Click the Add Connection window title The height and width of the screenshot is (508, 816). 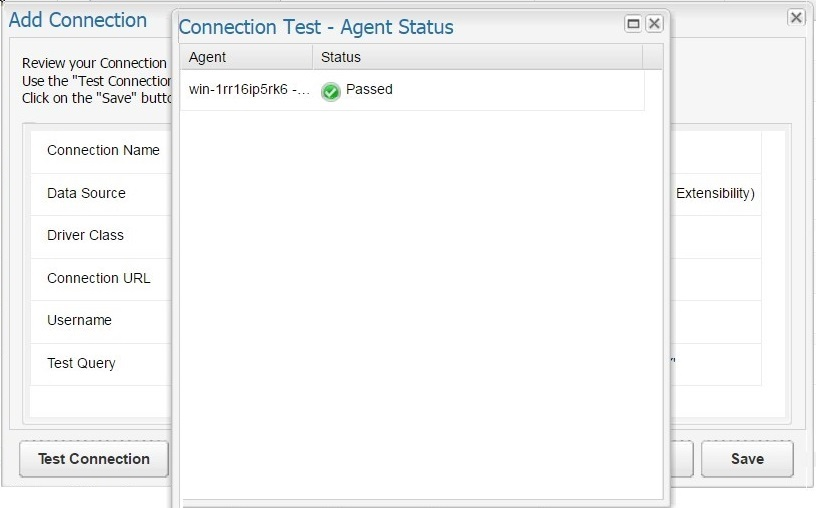[x=78, y=20]
